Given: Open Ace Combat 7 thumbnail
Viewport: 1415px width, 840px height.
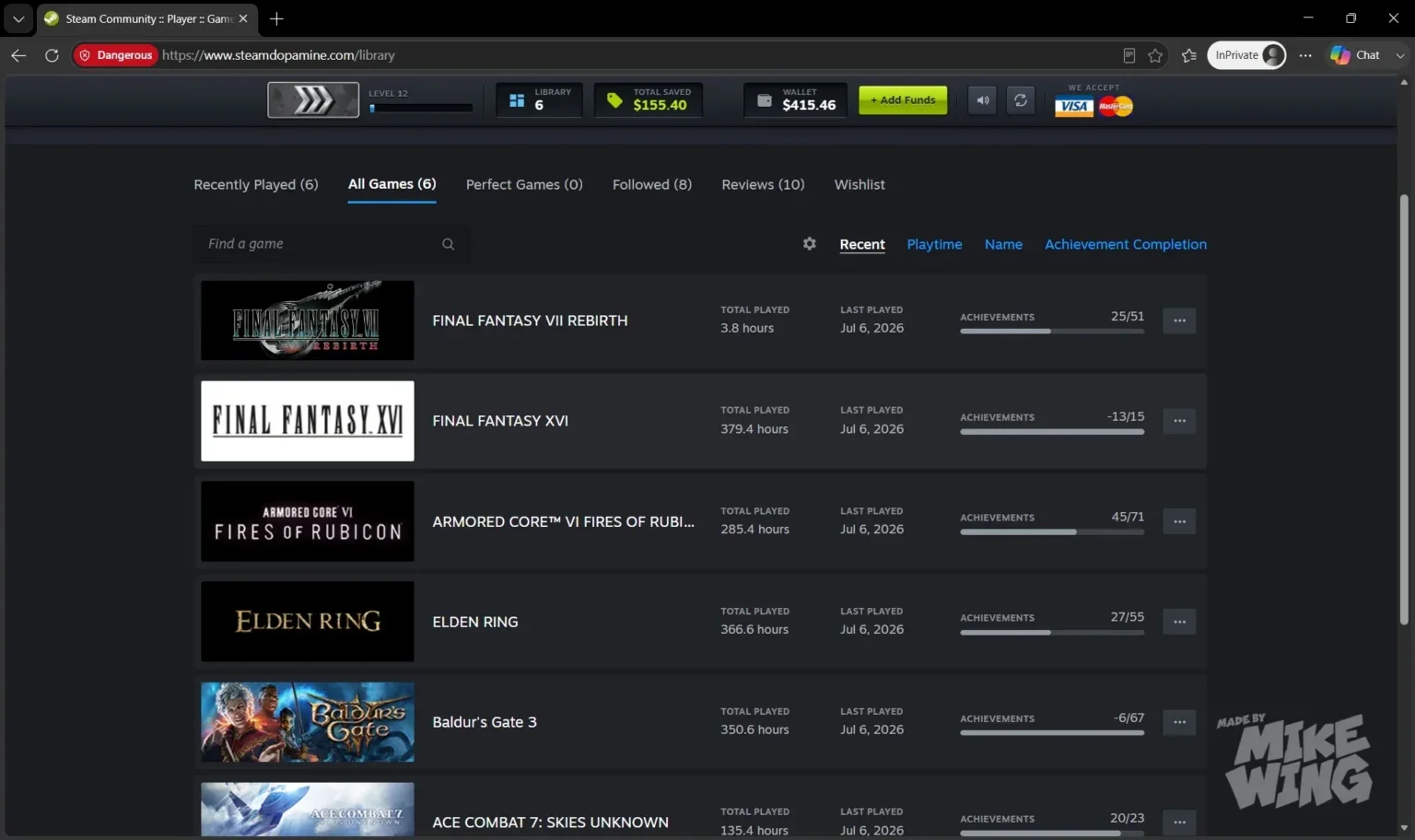Looking at the screenshot, I should [x=308, y=810].
